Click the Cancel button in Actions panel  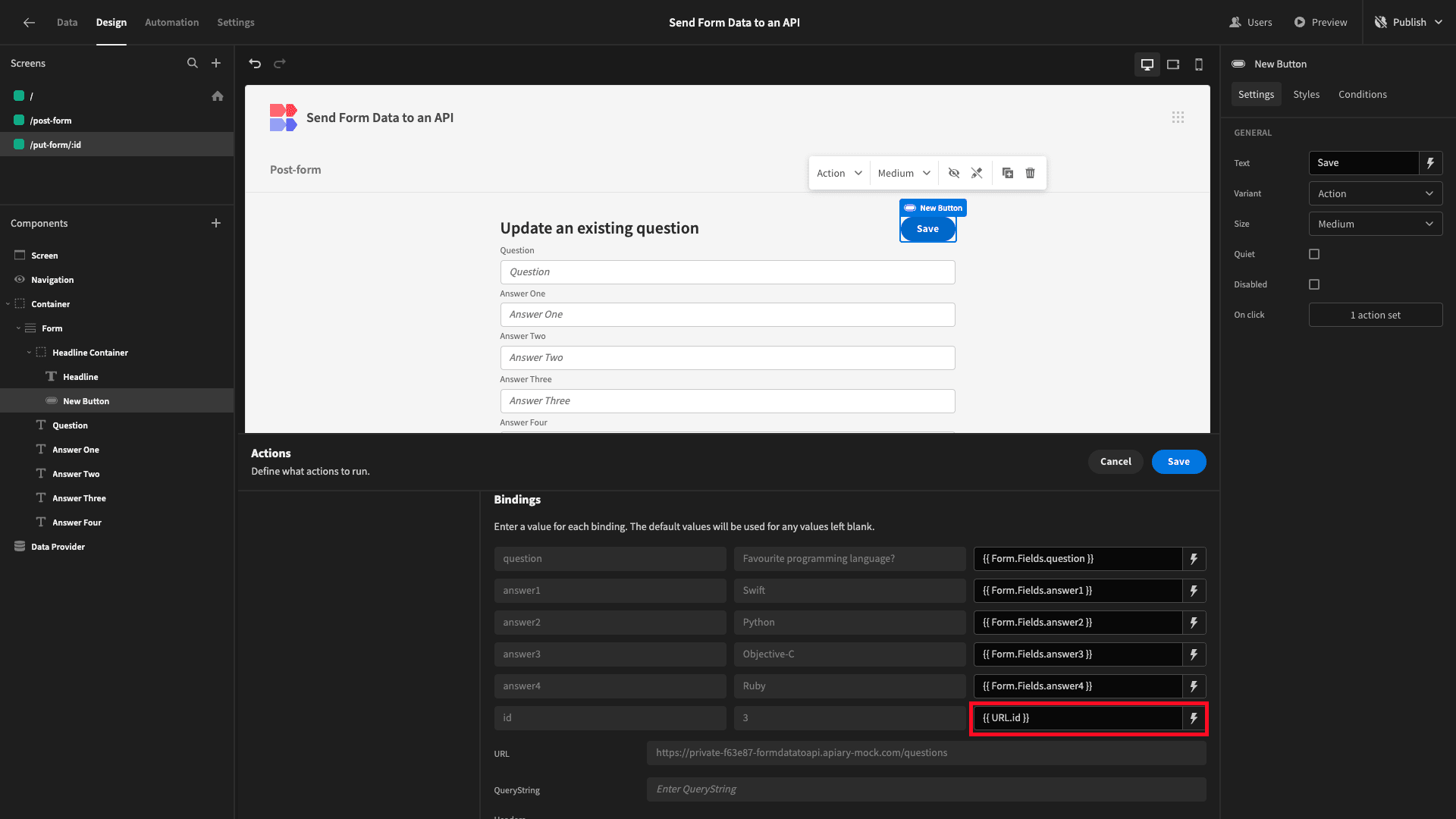click(1115, 461)
